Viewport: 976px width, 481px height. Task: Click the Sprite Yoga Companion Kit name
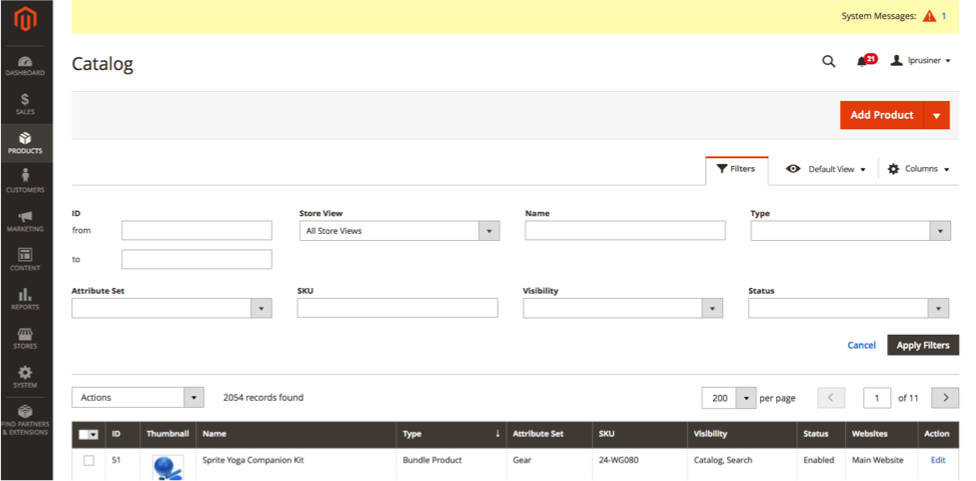[x=253, y=460]
